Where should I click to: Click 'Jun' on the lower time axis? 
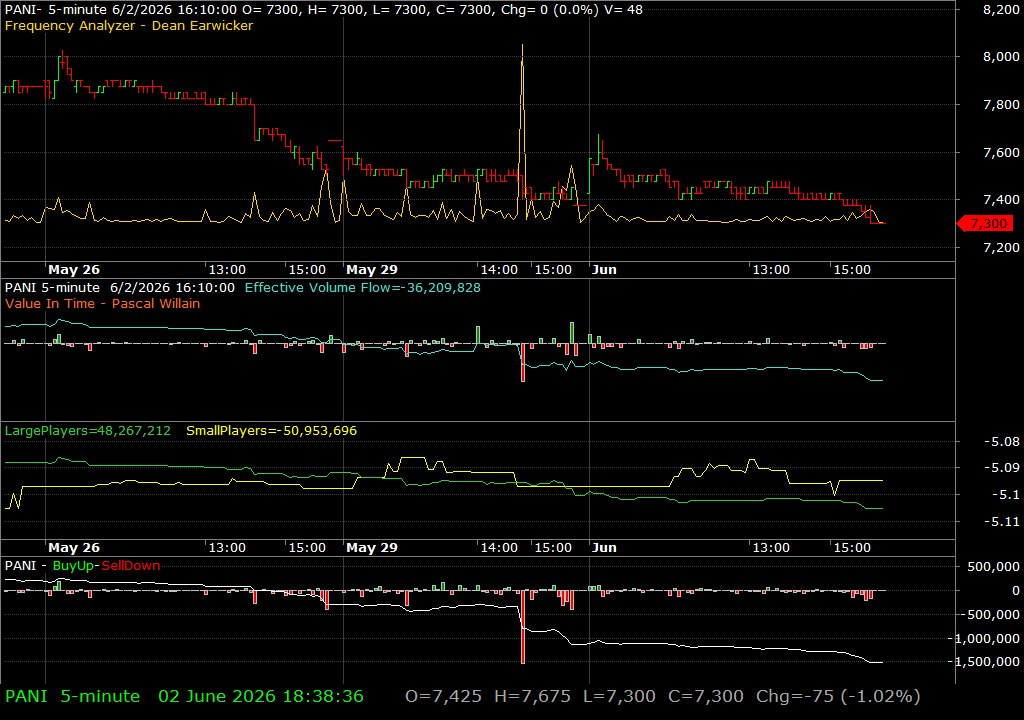(604, 548)
